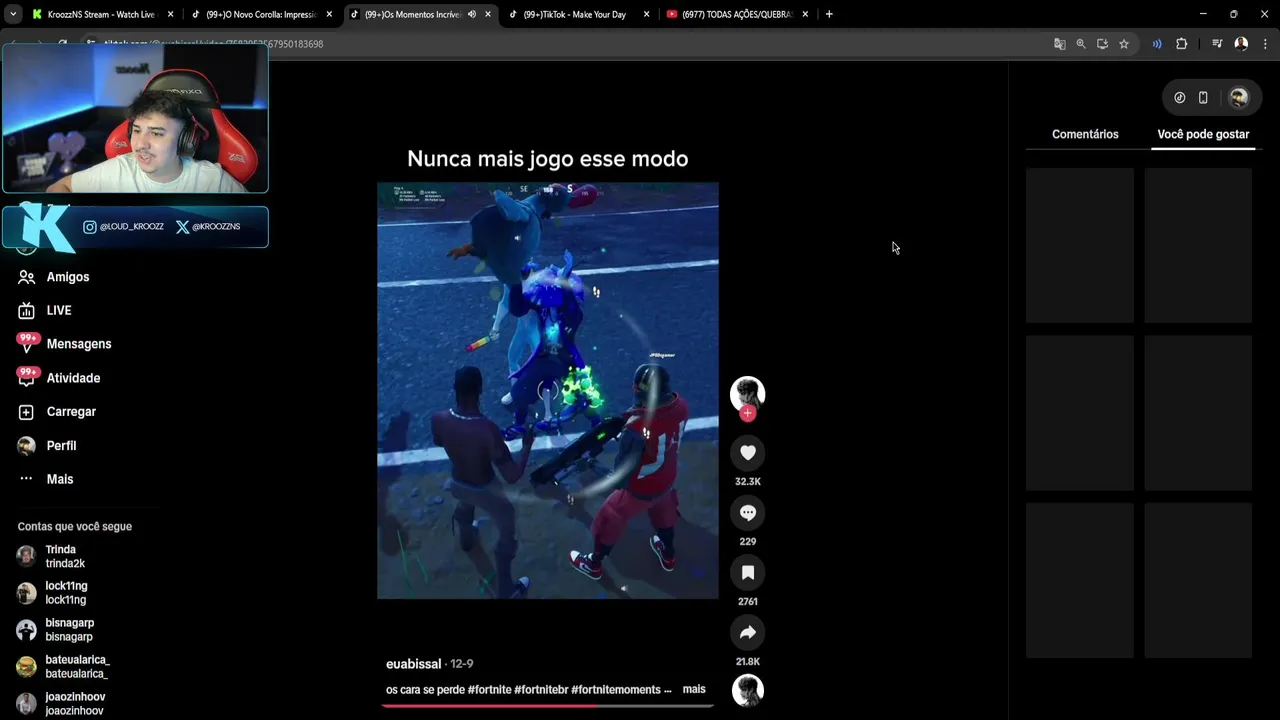
Task: Bookmark this page with the star icon
Action: click(x=1124, y=44)
